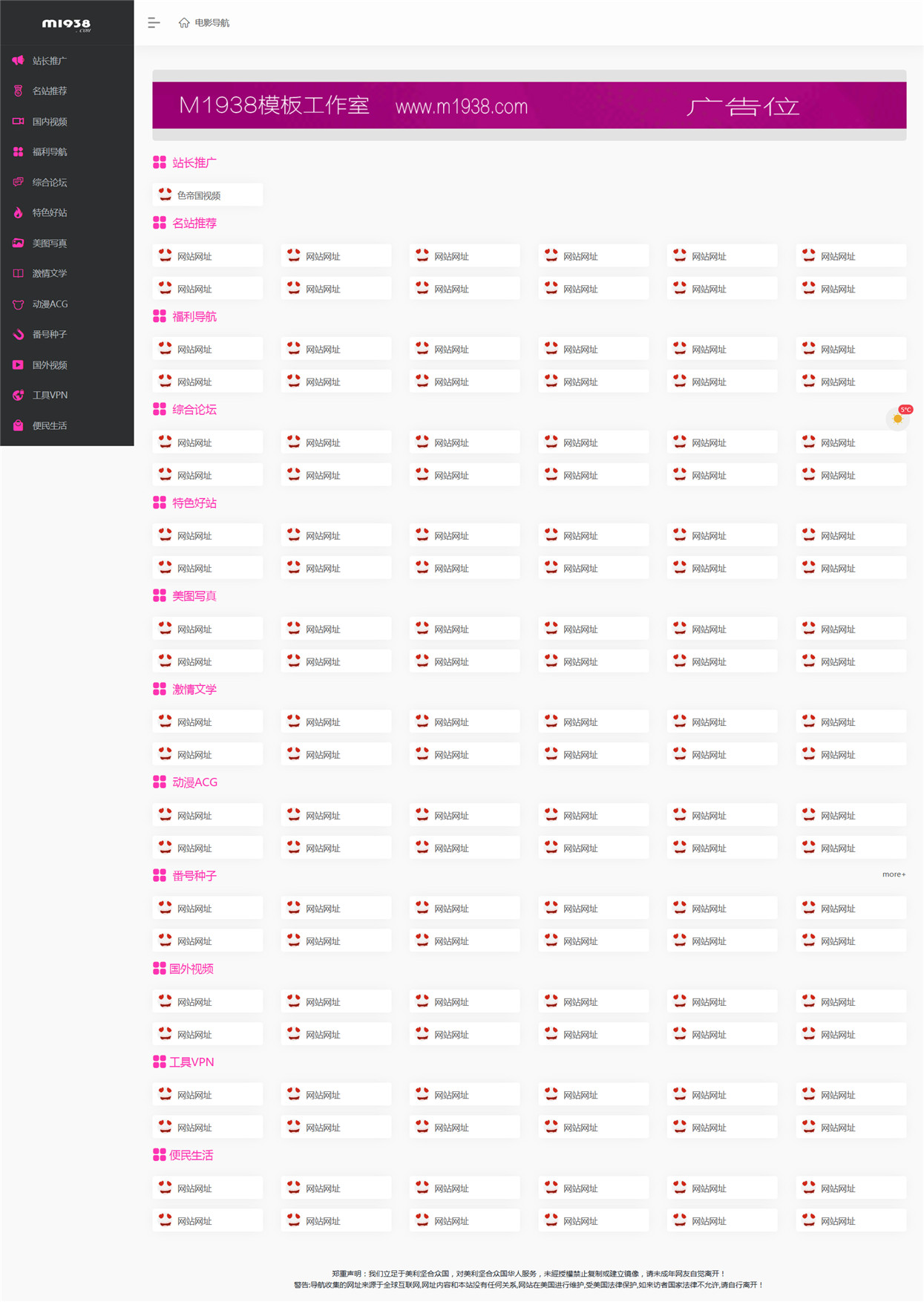Click the medal icon for 名站推荐
The image size is (924, 1302).
(x=18, y=91)
